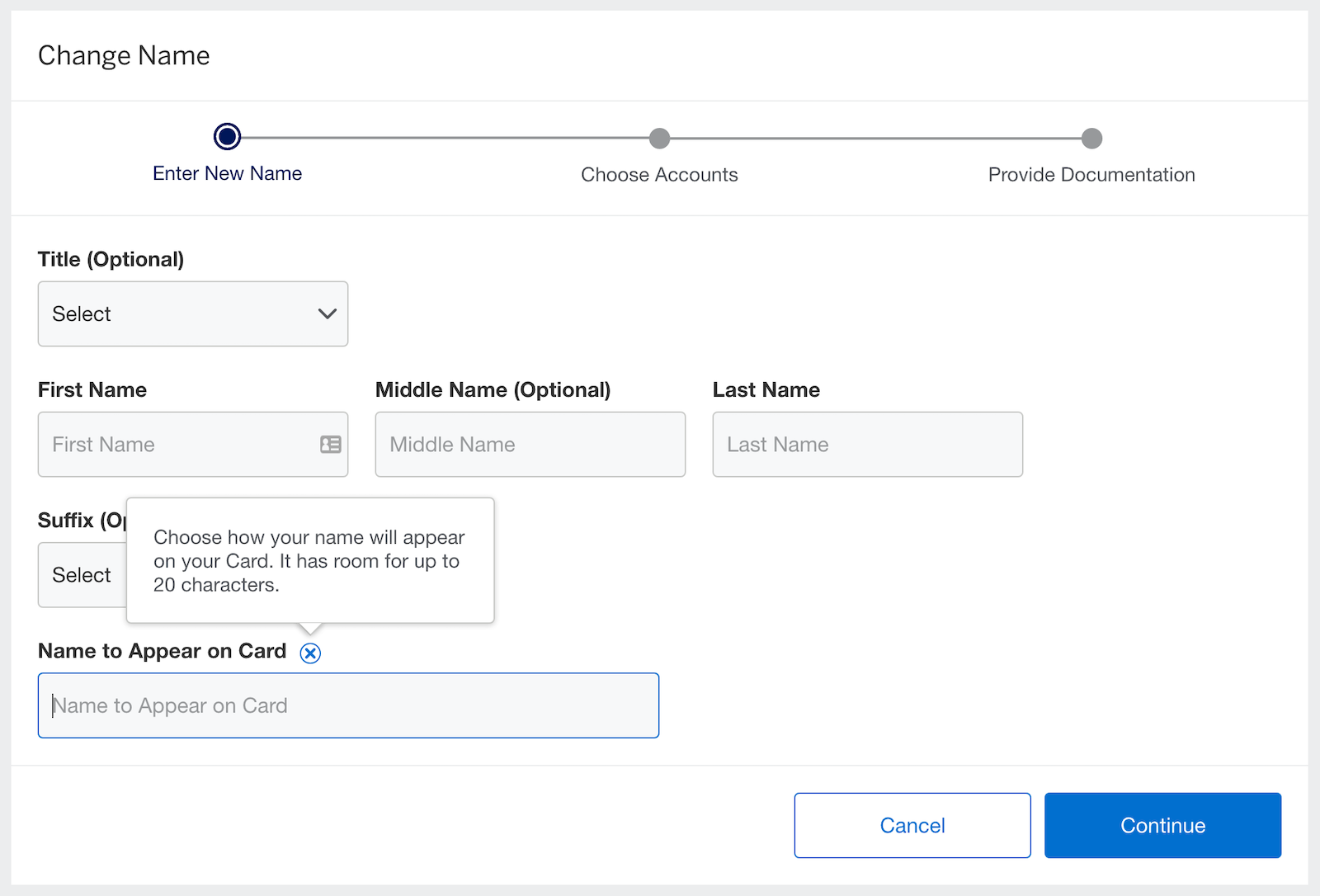Open the Title dropdown

192,314
